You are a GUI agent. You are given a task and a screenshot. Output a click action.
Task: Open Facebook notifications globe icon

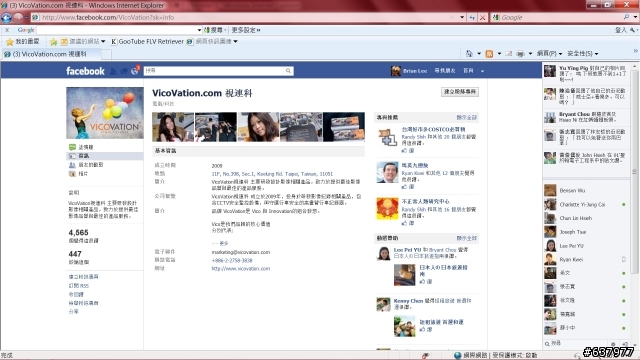(x=135, y=71)
